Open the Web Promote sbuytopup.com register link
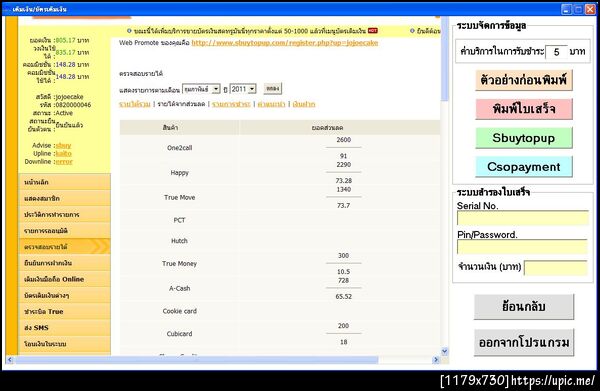Screen dimensions: 600x391 285,43
